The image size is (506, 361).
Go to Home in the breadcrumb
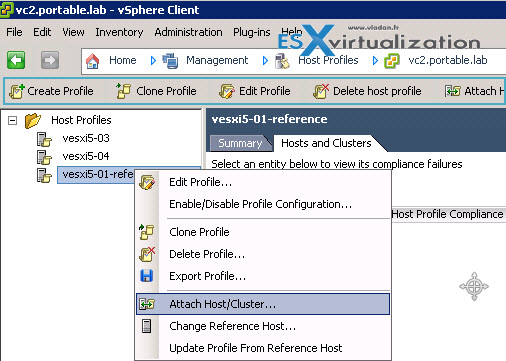click(x=123, y=60)
